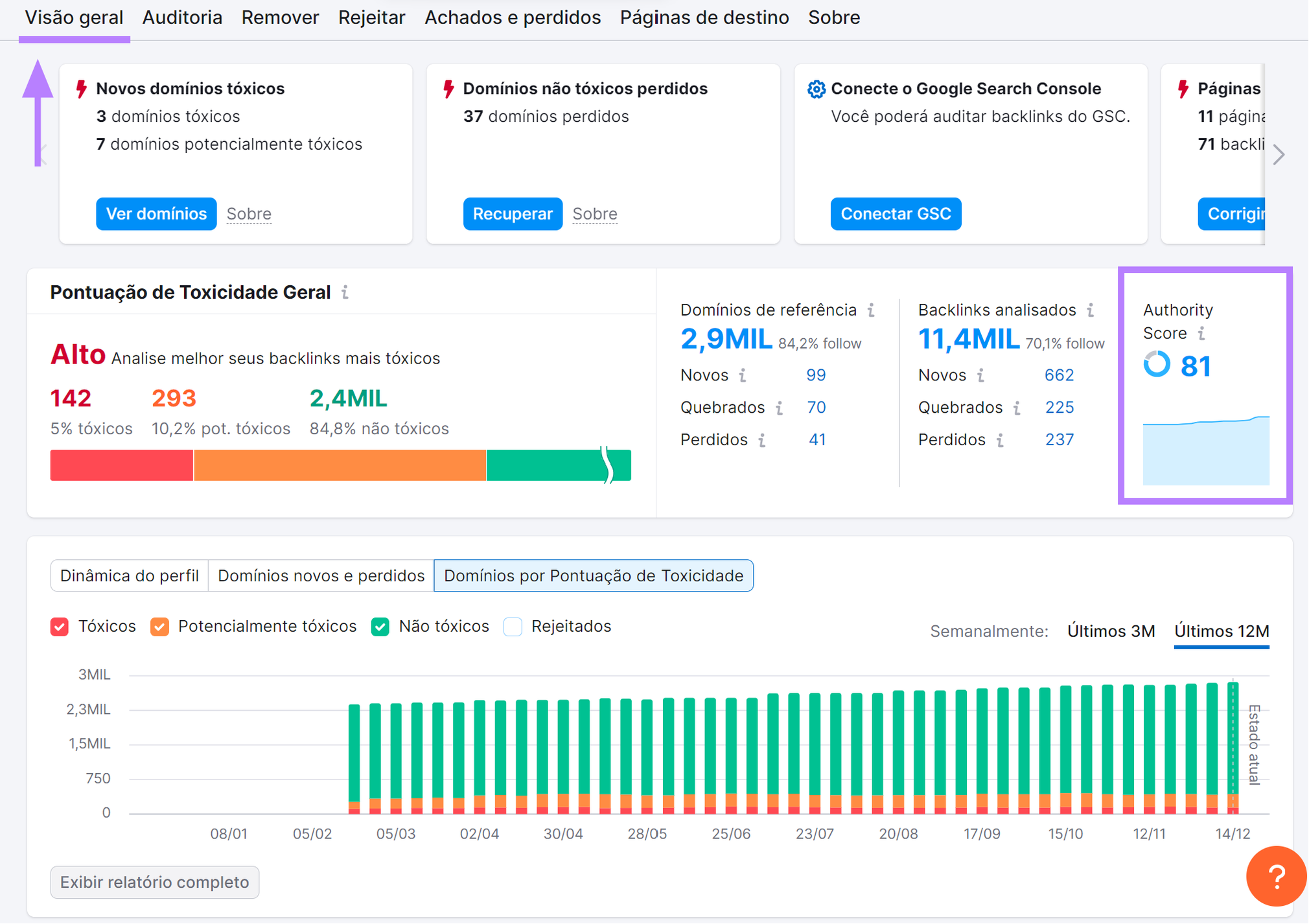Click the right arrow to see more cards
Screen dimensions: 1309x924
click(1278, 155)
